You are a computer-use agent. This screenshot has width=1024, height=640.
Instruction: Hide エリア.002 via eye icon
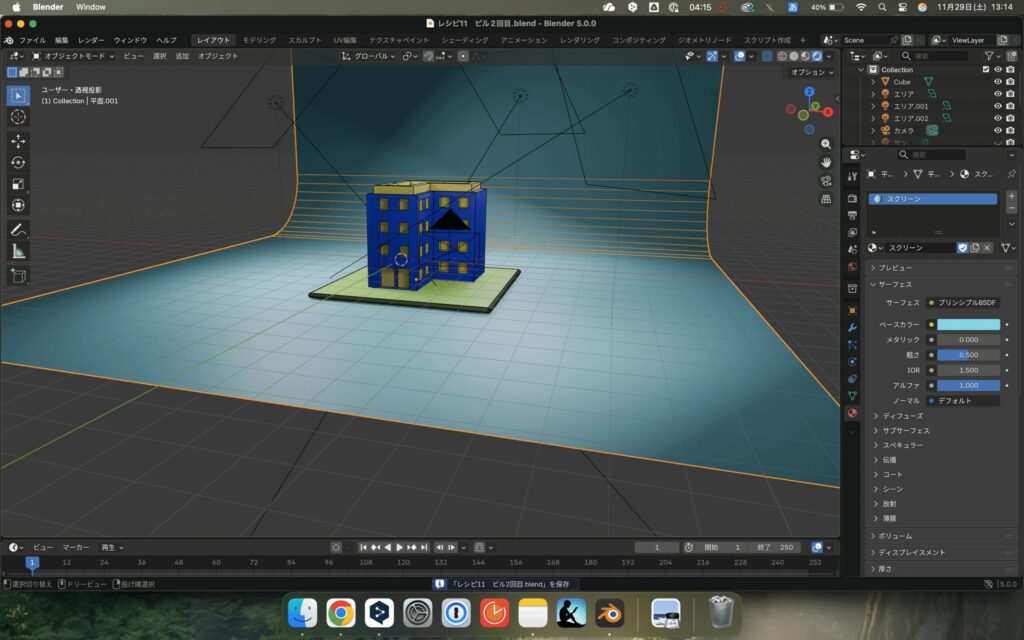coord(997,118)
